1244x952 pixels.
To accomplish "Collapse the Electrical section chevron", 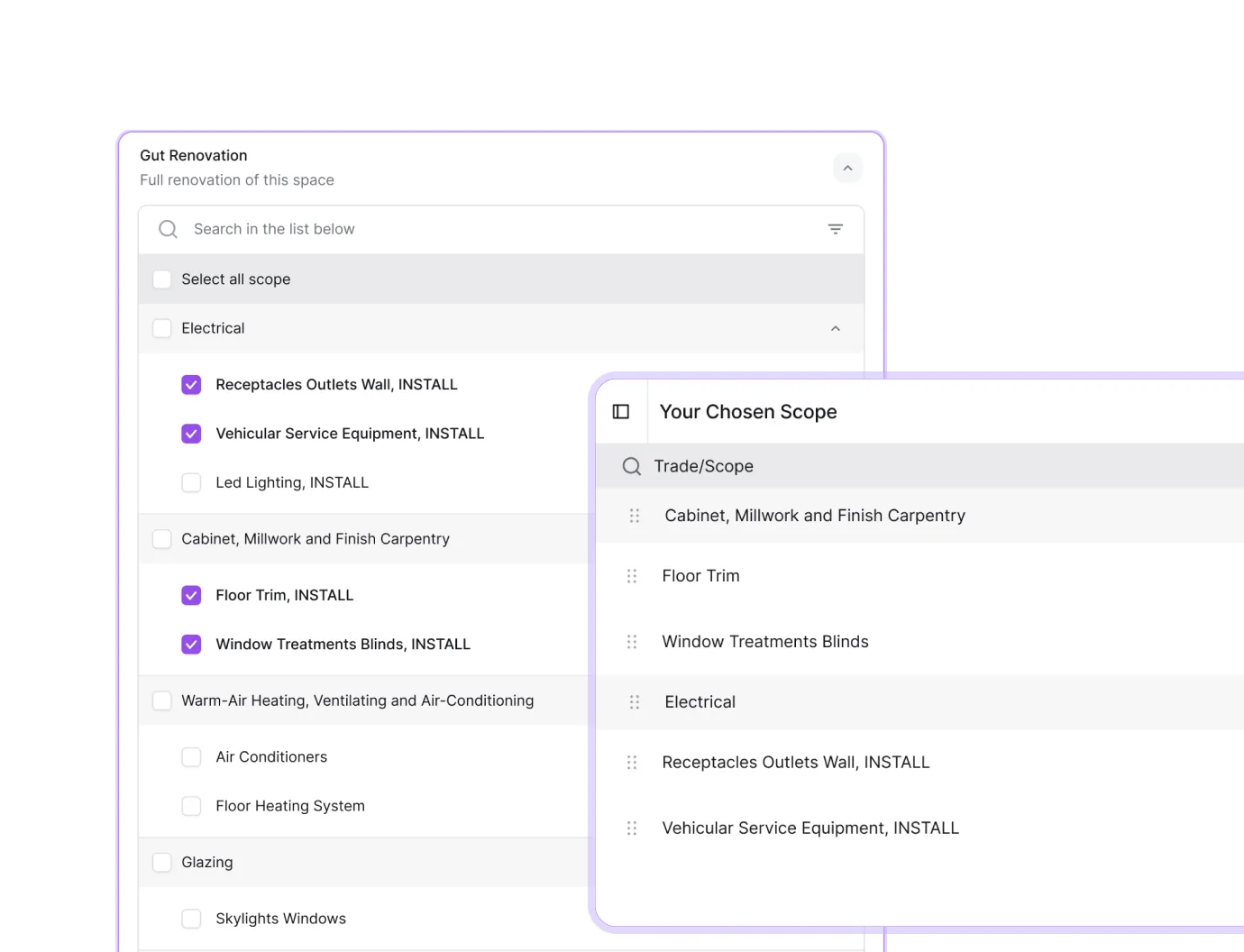I will point(836,328).
